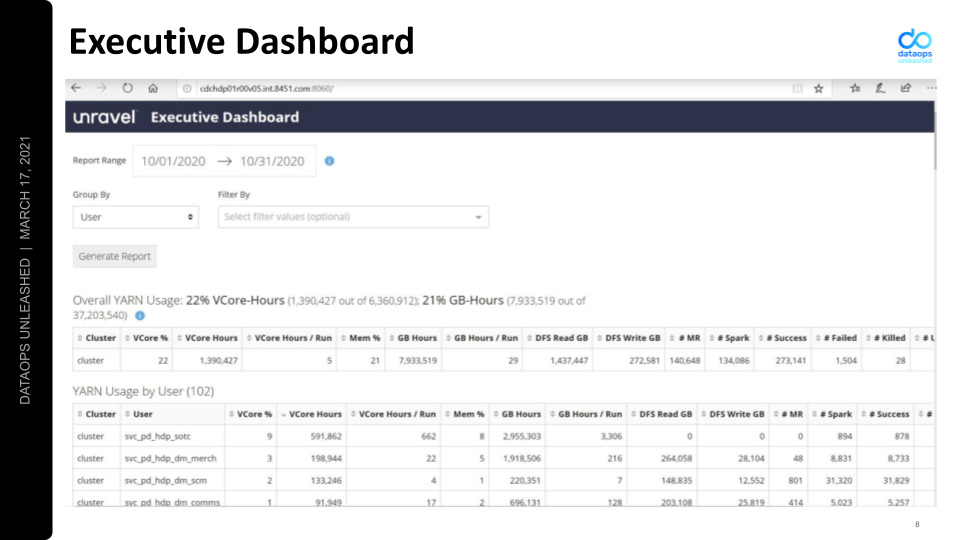
Task: Click the add notes pen icon
Action: pos(880,88)
